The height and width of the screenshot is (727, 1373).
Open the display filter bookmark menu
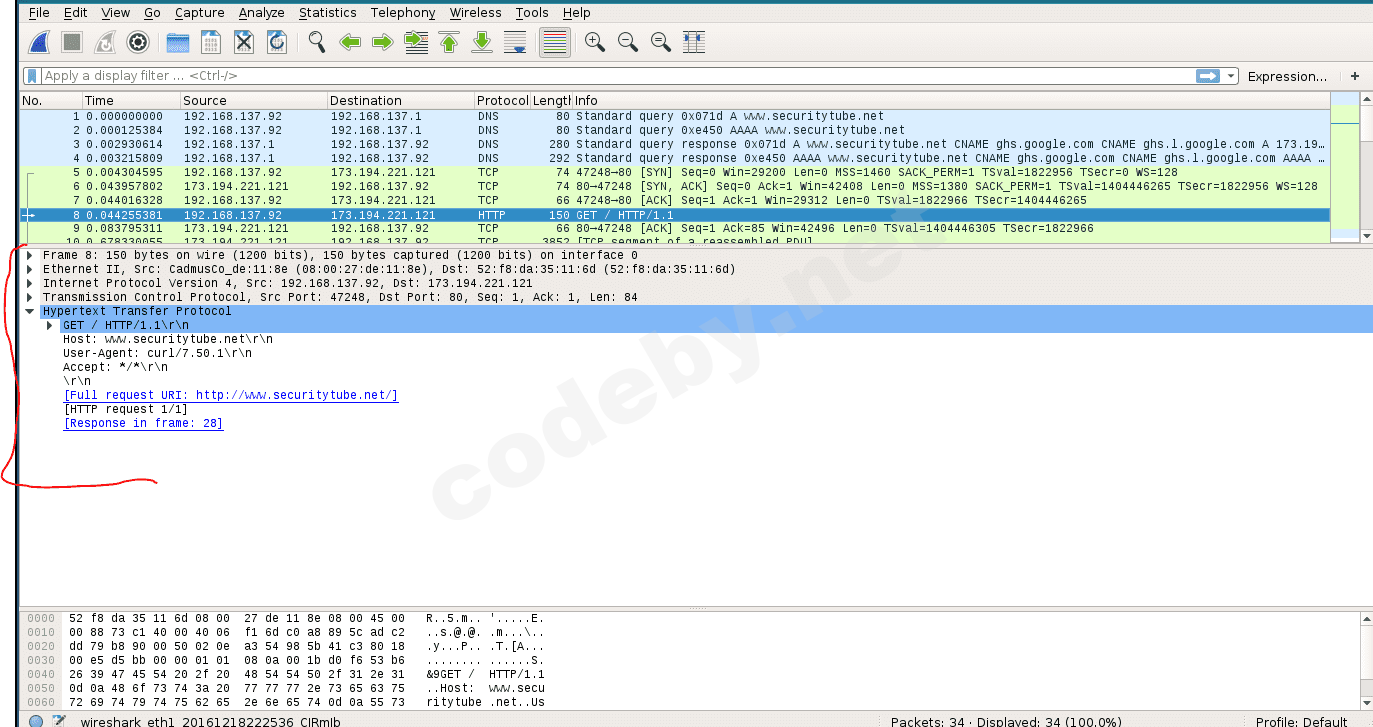coord(32,76)
